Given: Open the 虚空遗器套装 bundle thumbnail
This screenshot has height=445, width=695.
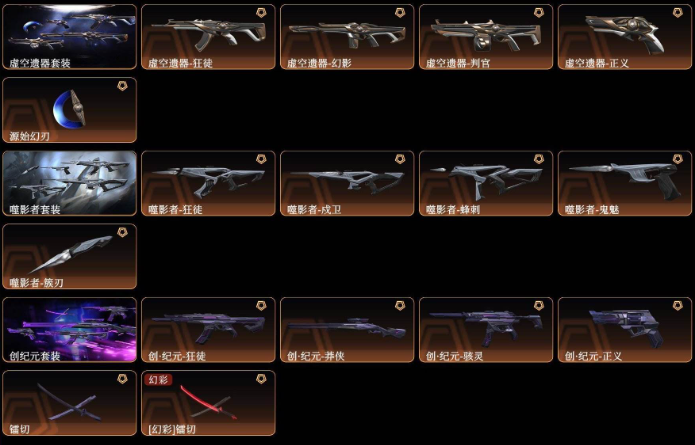Looking at the screenshot, I should [70, 37].
